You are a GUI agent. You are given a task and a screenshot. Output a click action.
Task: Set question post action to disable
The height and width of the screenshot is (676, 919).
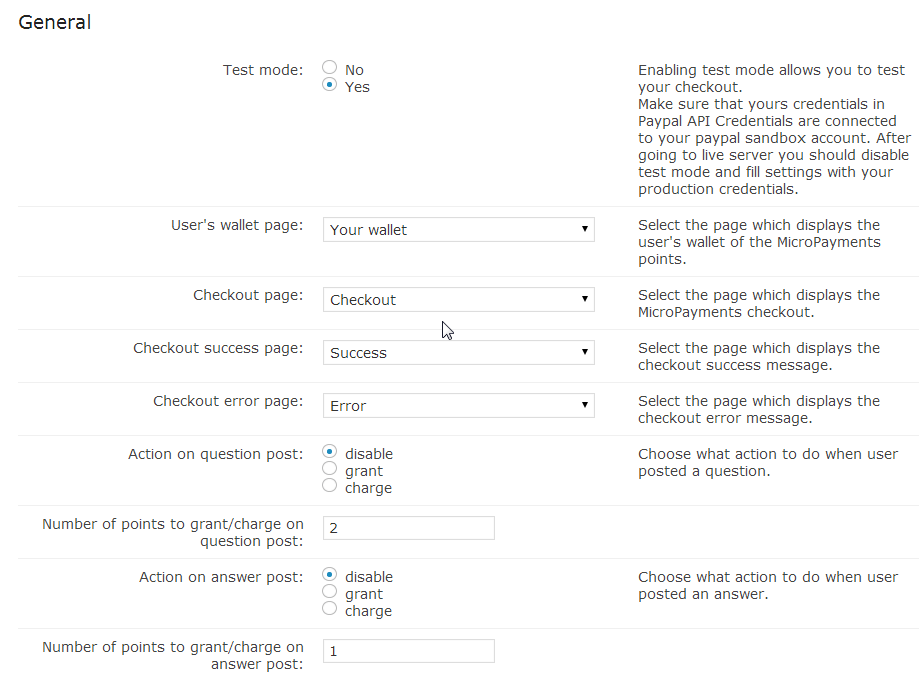(330, 453)
